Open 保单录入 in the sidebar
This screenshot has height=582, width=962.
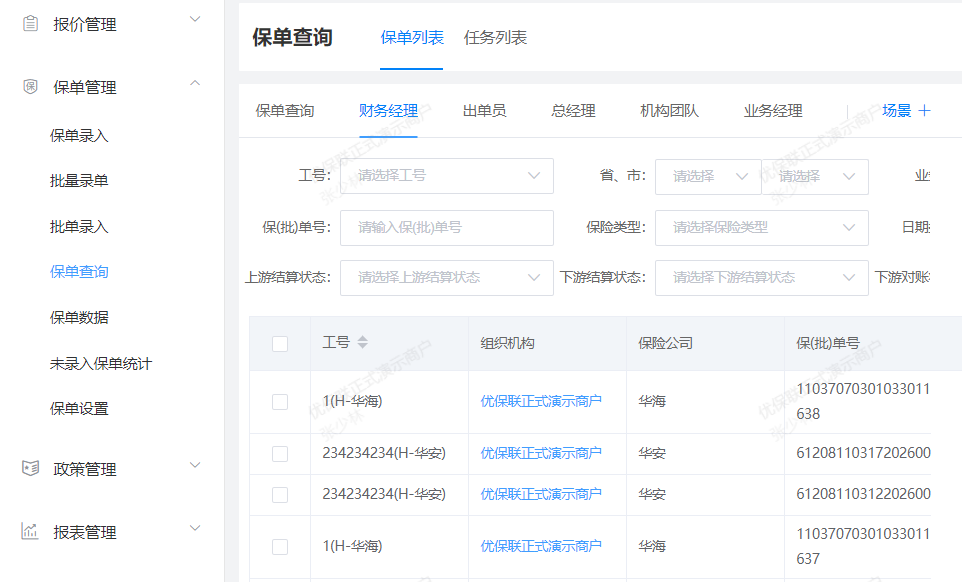pos(79,136)
